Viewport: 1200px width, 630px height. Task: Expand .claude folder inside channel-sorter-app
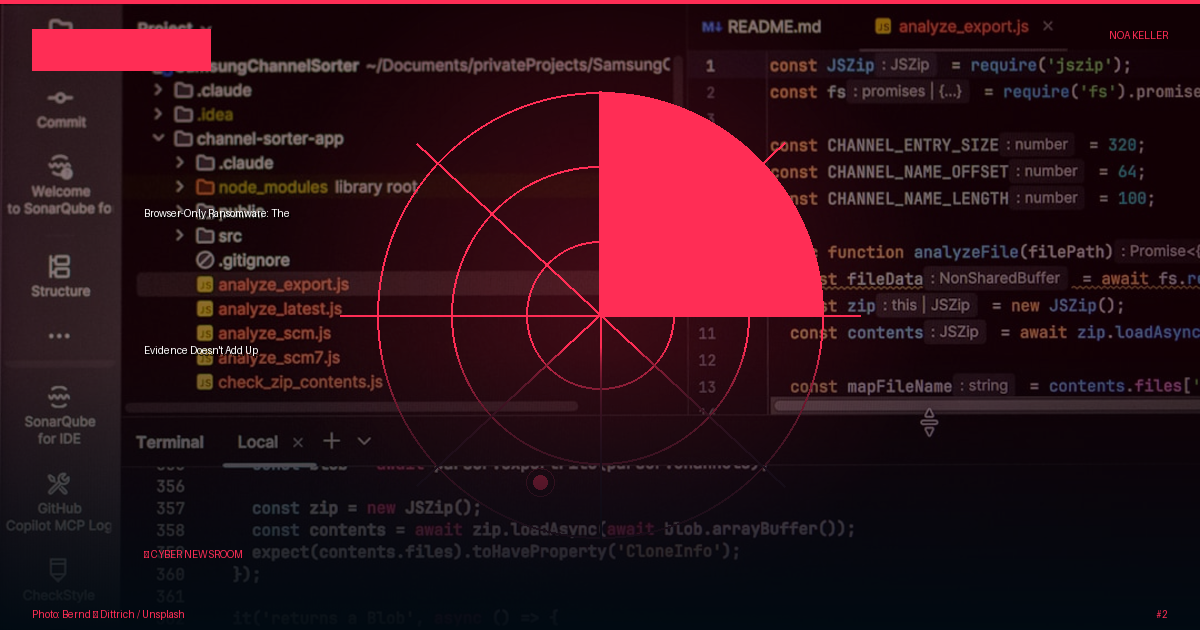180,163
